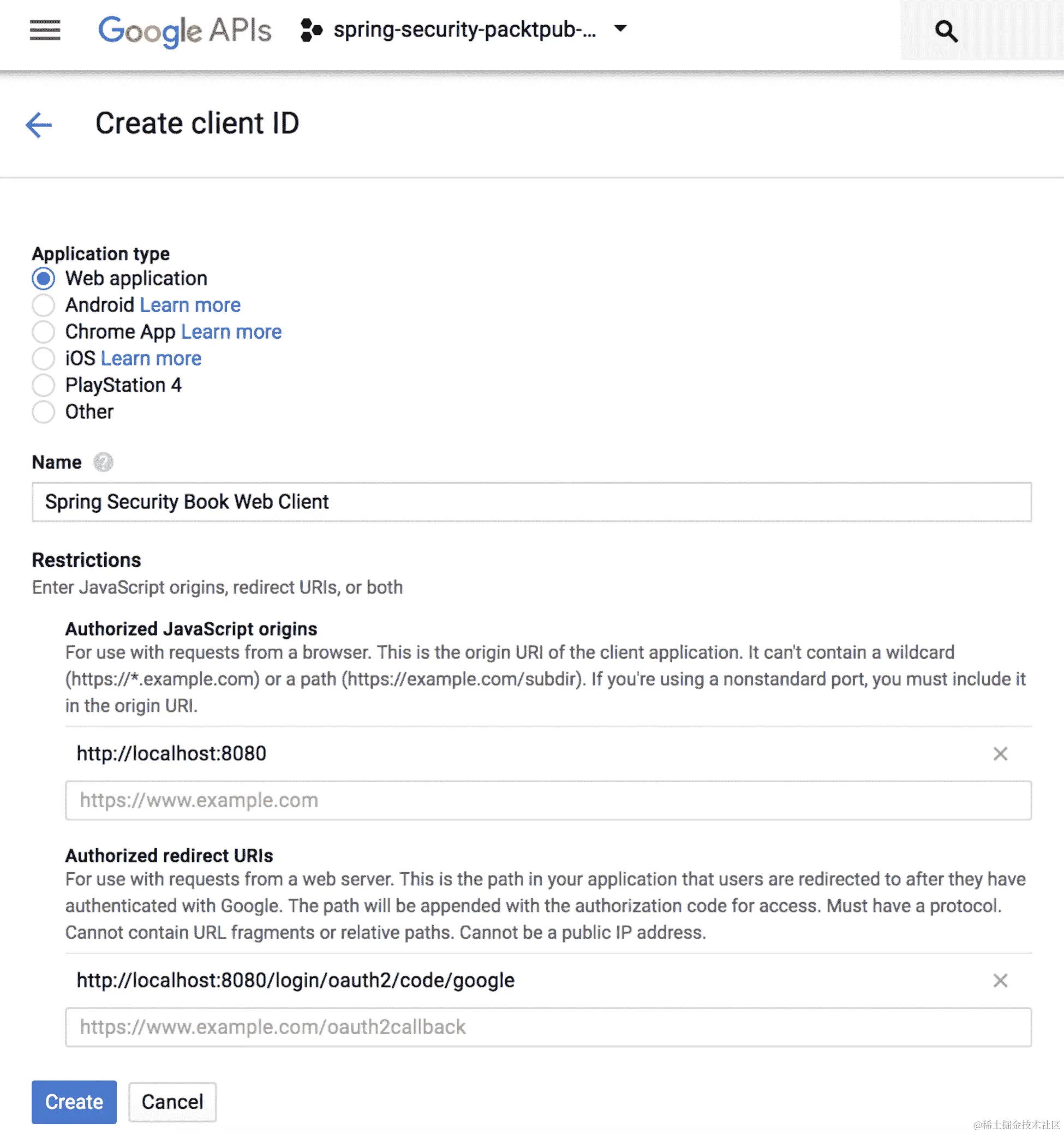Open the hamburger navigation menu

[45, 30]
